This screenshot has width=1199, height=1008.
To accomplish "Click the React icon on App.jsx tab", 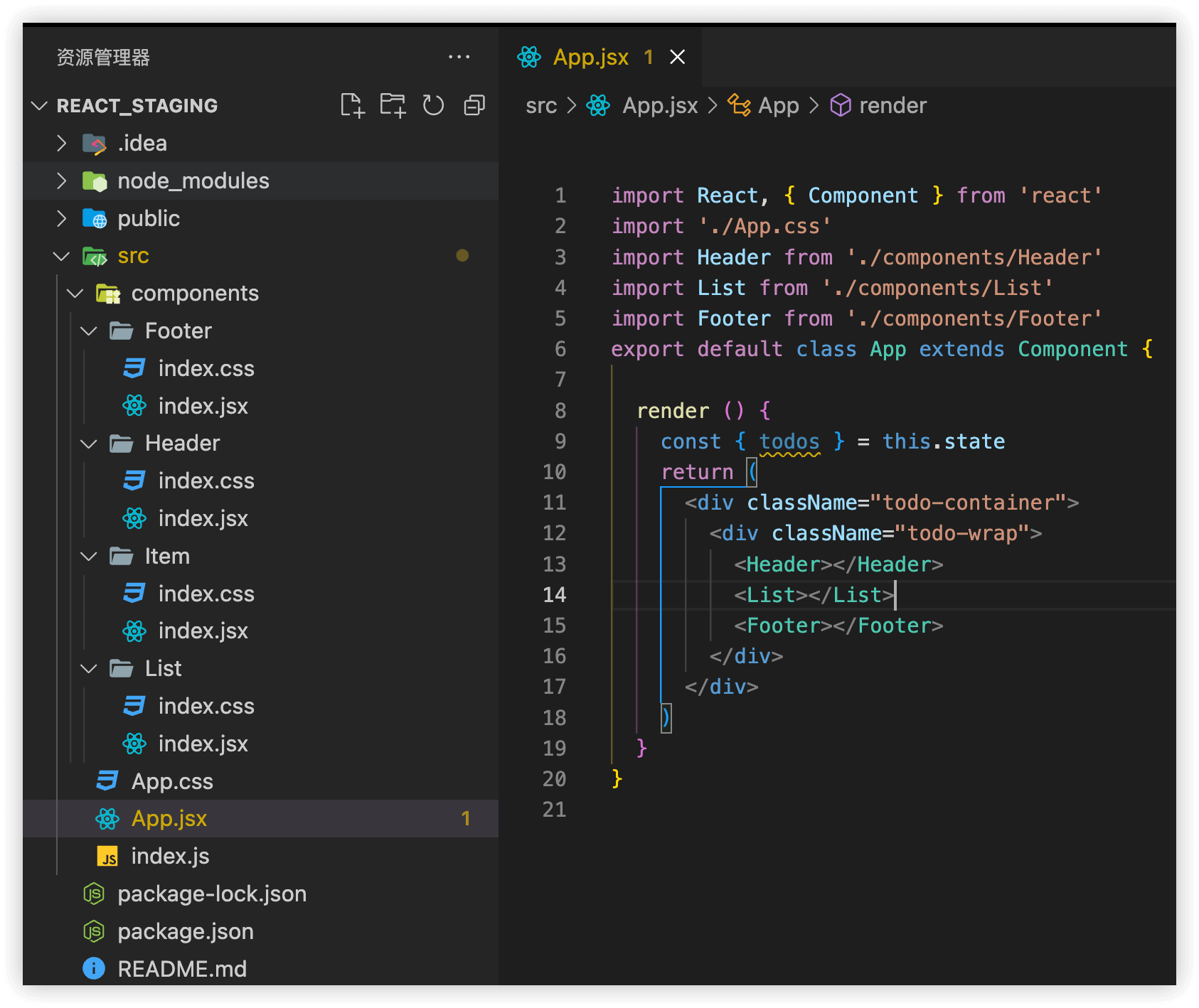I will (x=529, y=57).
